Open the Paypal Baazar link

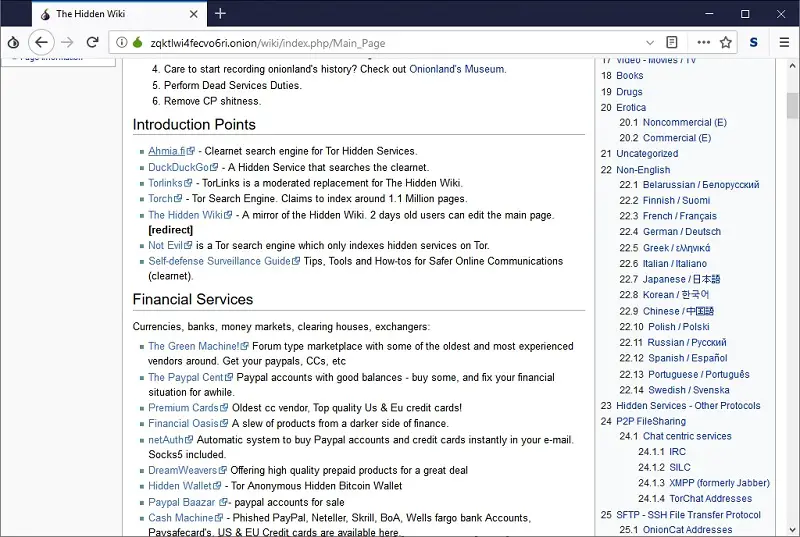tap(187, 502)
